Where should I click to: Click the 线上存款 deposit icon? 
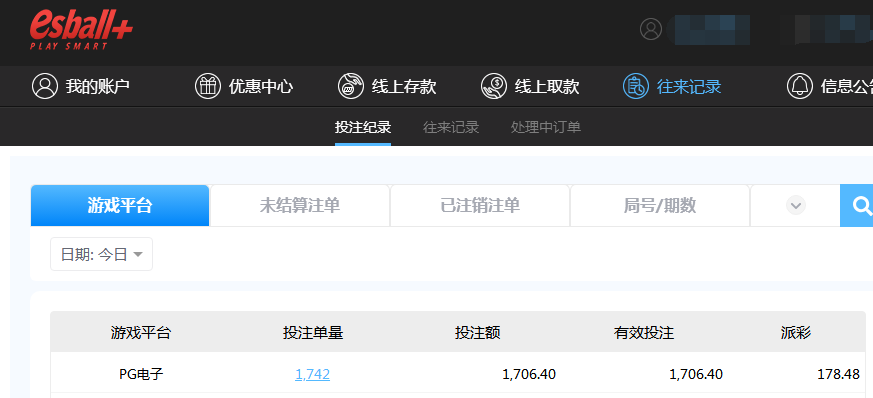(351, 86)
